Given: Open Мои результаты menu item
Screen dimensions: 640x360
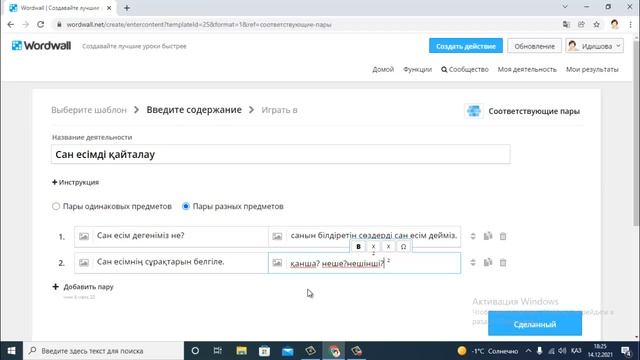Looking at the screenshot, I should click(x=592, y=69).
